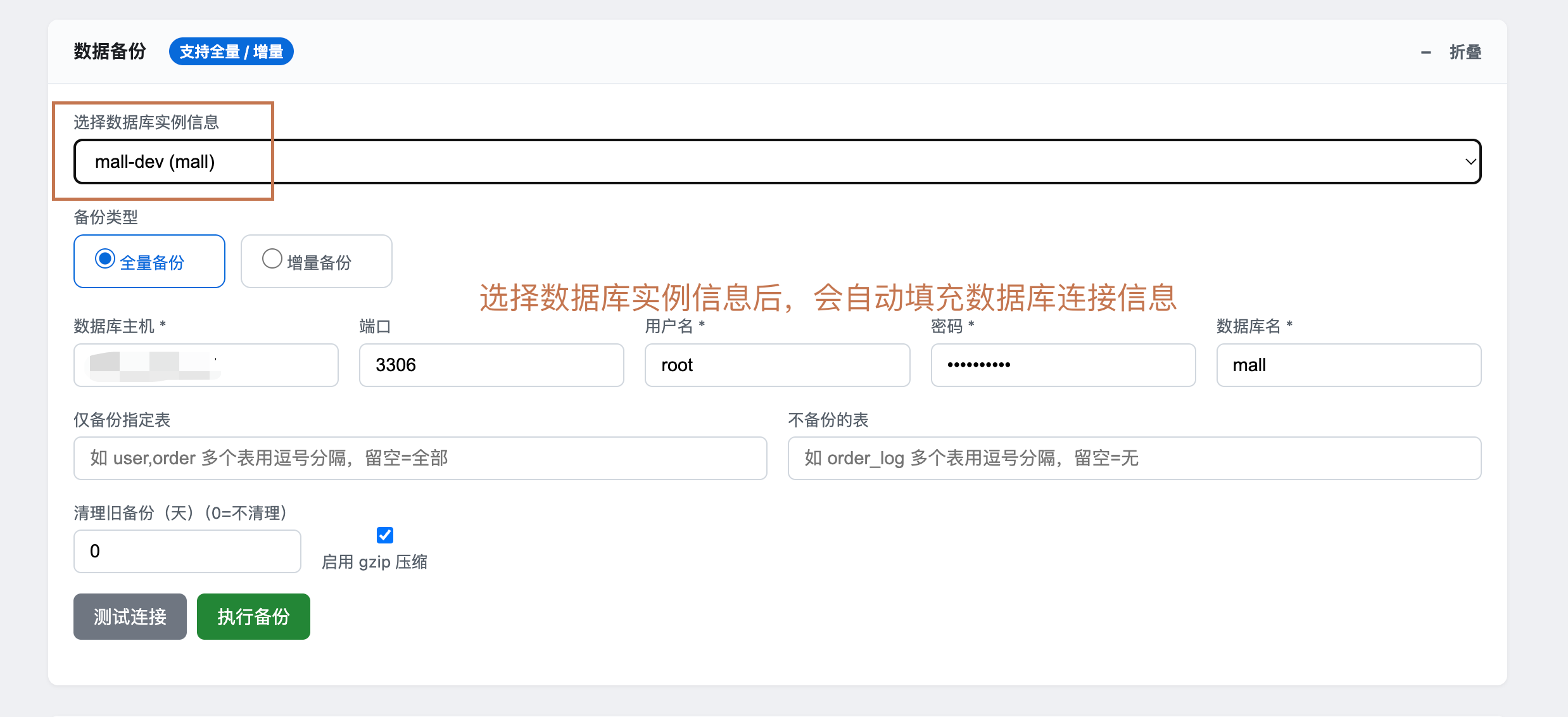Click the 端口 field showing 3306

(x=491, y=365)
